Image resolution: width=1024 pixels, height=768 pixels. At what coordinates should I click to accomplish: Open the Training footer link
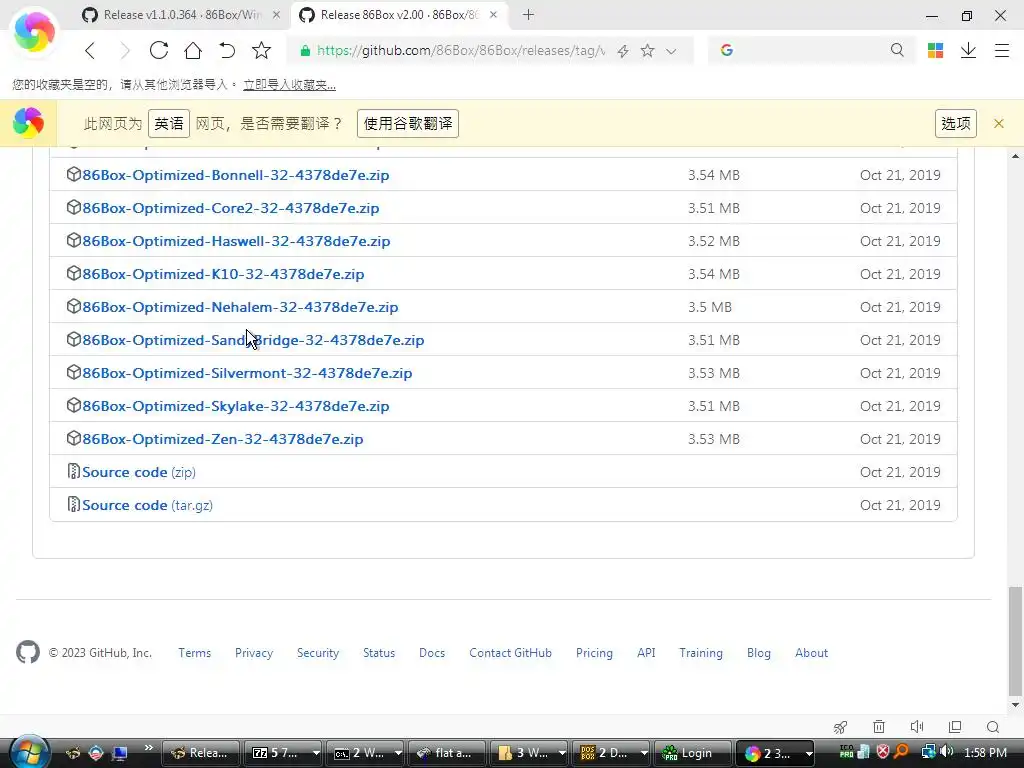click(x=701, y=652)
